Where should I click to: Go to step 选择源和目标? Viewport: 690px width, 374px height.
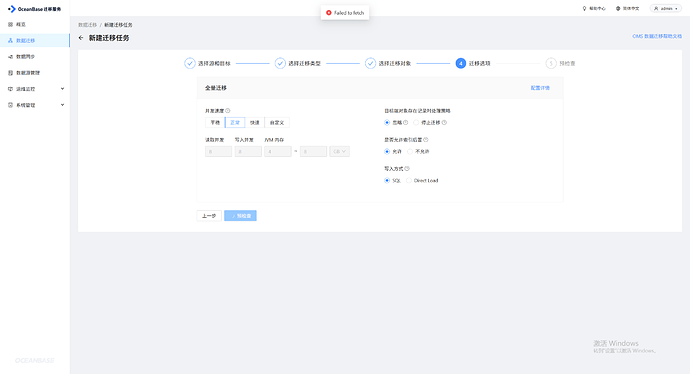tap(207, 63)
